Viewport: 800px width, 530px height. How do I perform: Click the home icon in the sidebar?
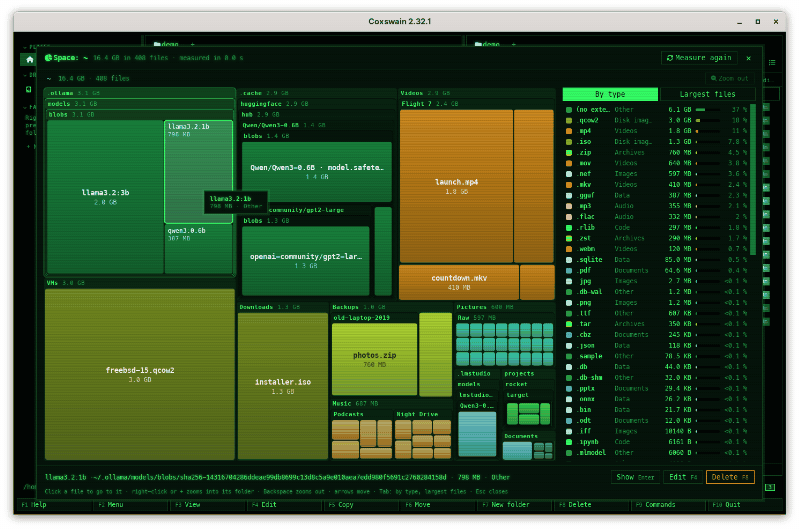30,60
